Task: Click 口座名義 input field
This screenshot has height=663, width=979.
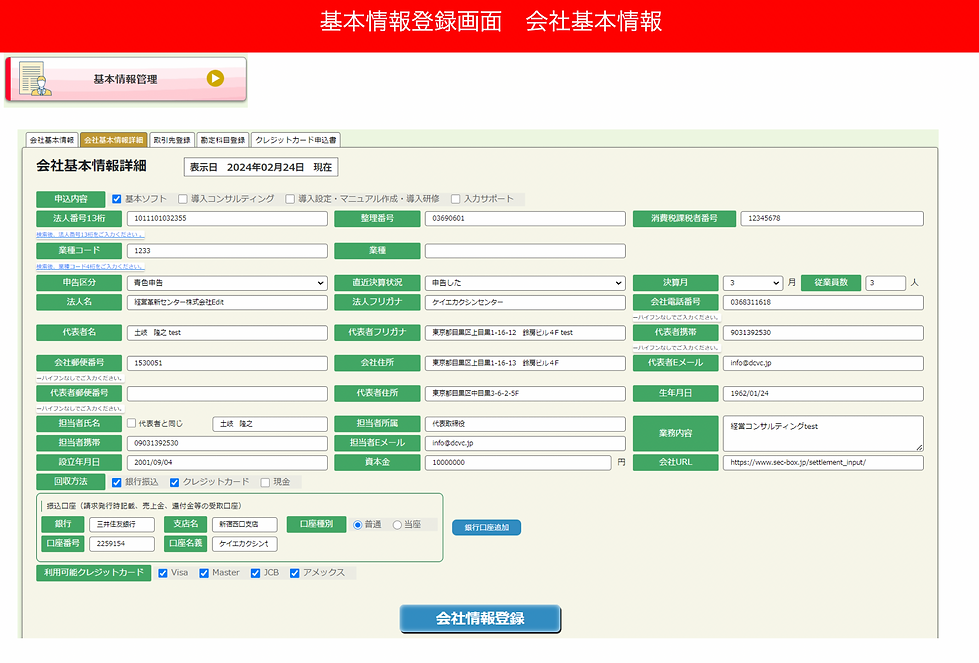Action: [x=245, y=544]
